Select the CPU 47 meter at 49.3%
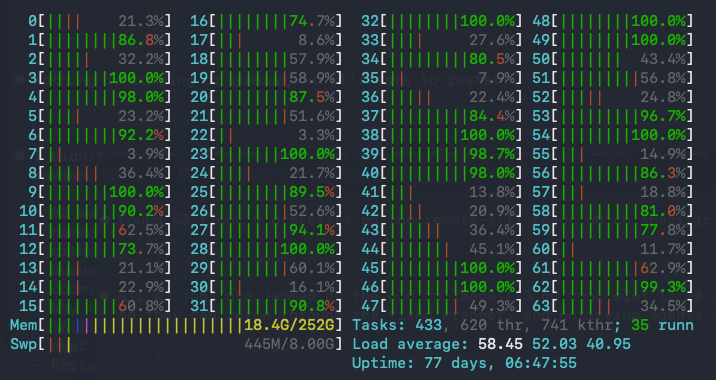This screenshot has height=380, width=716. (441, 306)
